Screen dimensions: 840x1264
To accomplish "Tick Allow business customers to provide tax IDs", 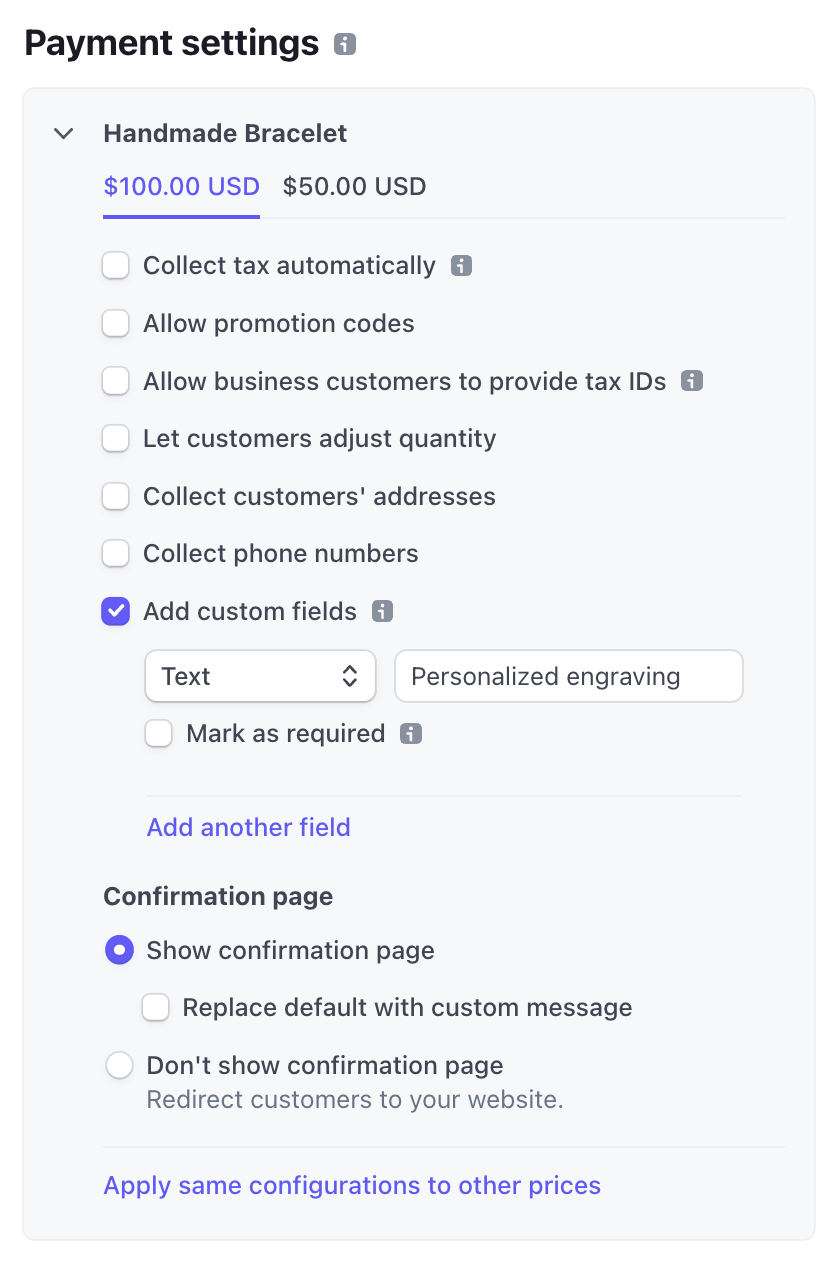I will tap(116, 381).
